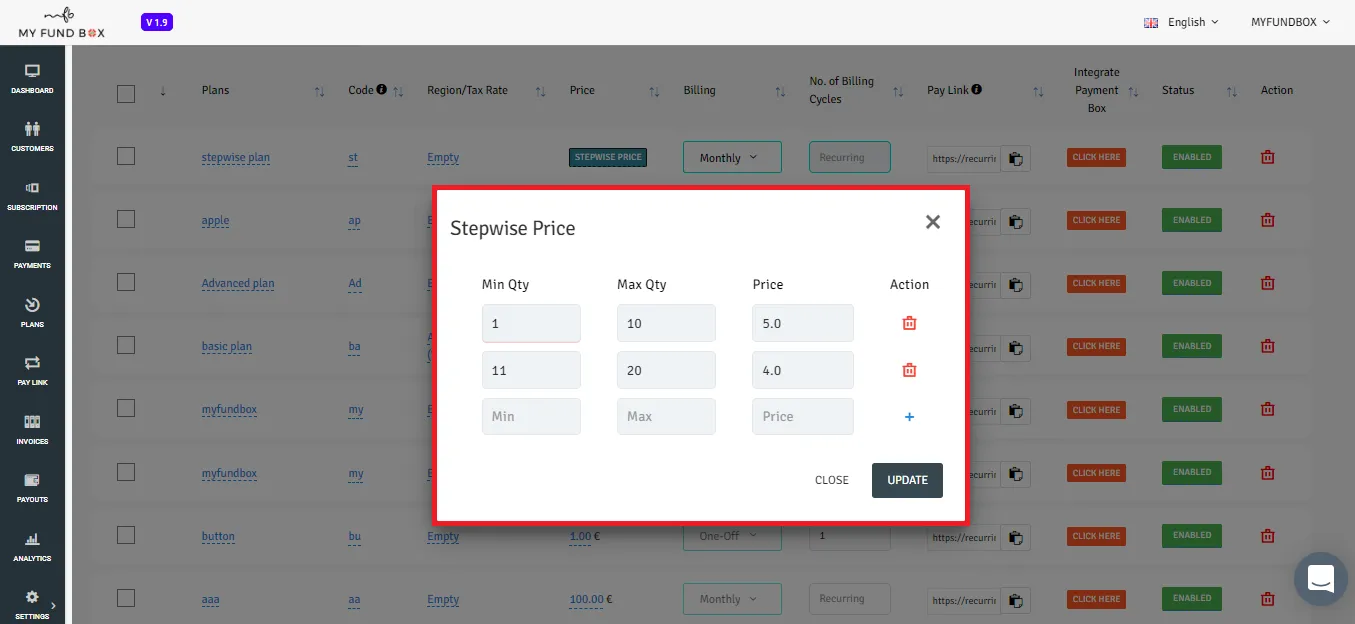Delete the Min Qty 1 stepwise row

tap(909, 323)
